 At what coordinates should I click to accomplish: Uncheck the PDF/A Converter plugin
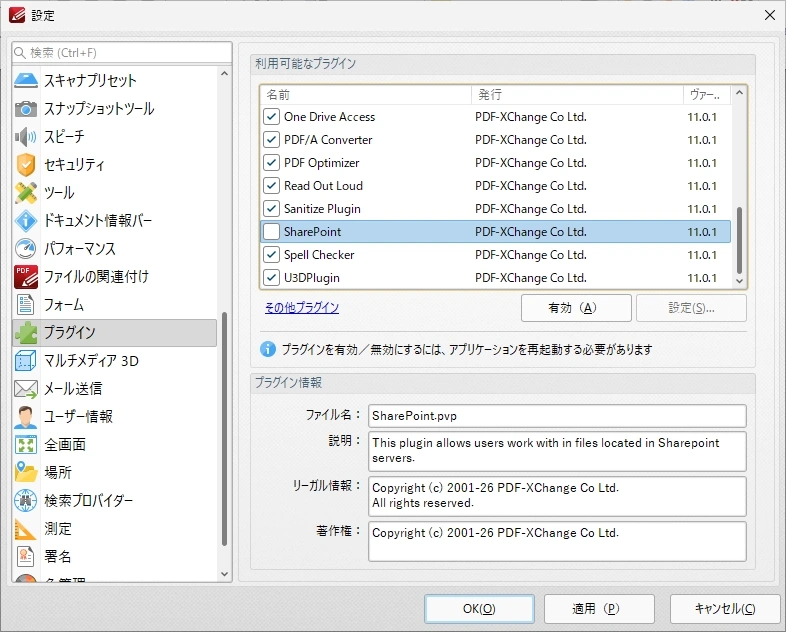click(x=271, y=139)
